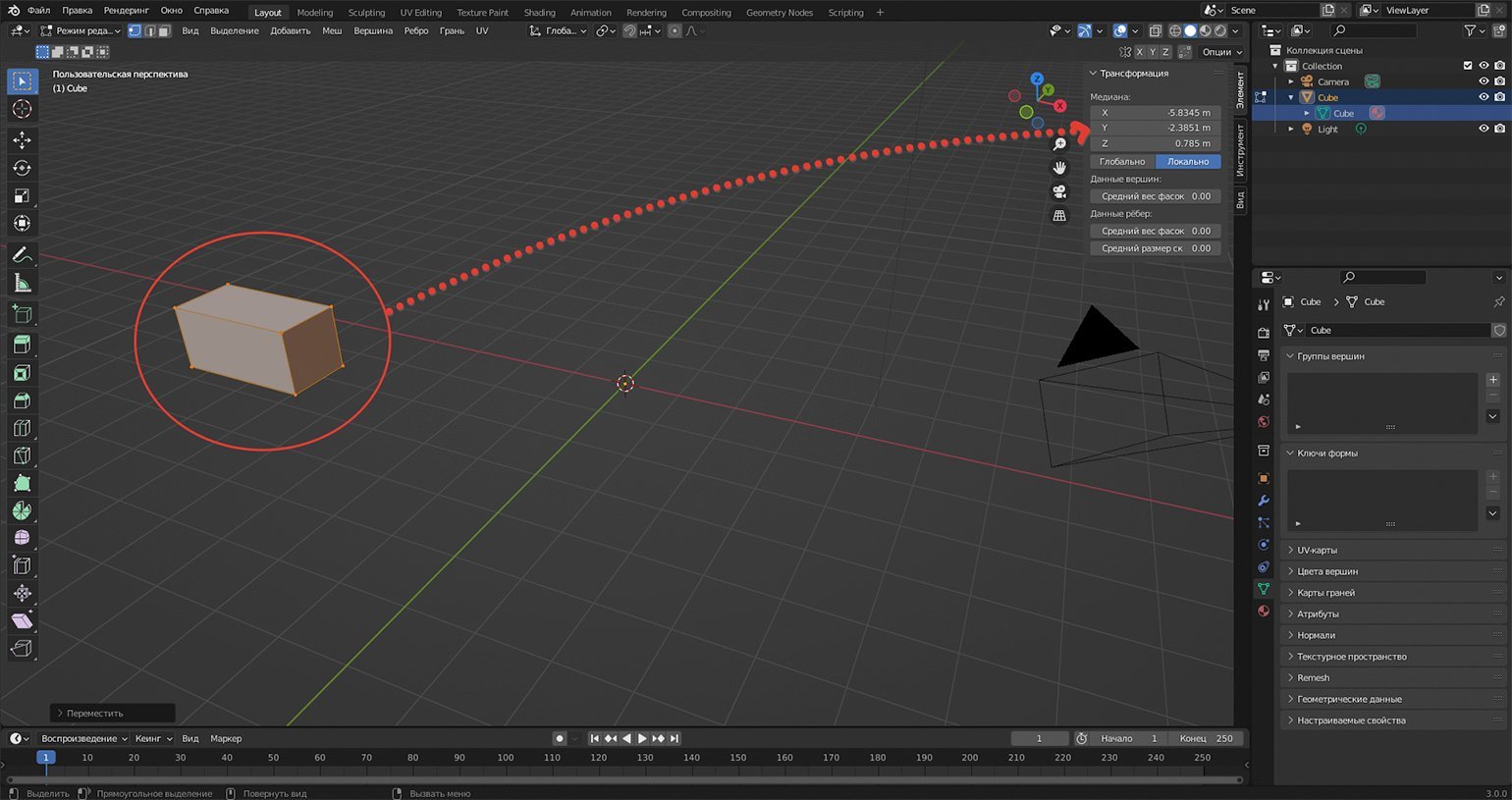The width and height of the screenshot is (1512, 800).
Task: Select the Annotate pencil tool
Action: 22,255
